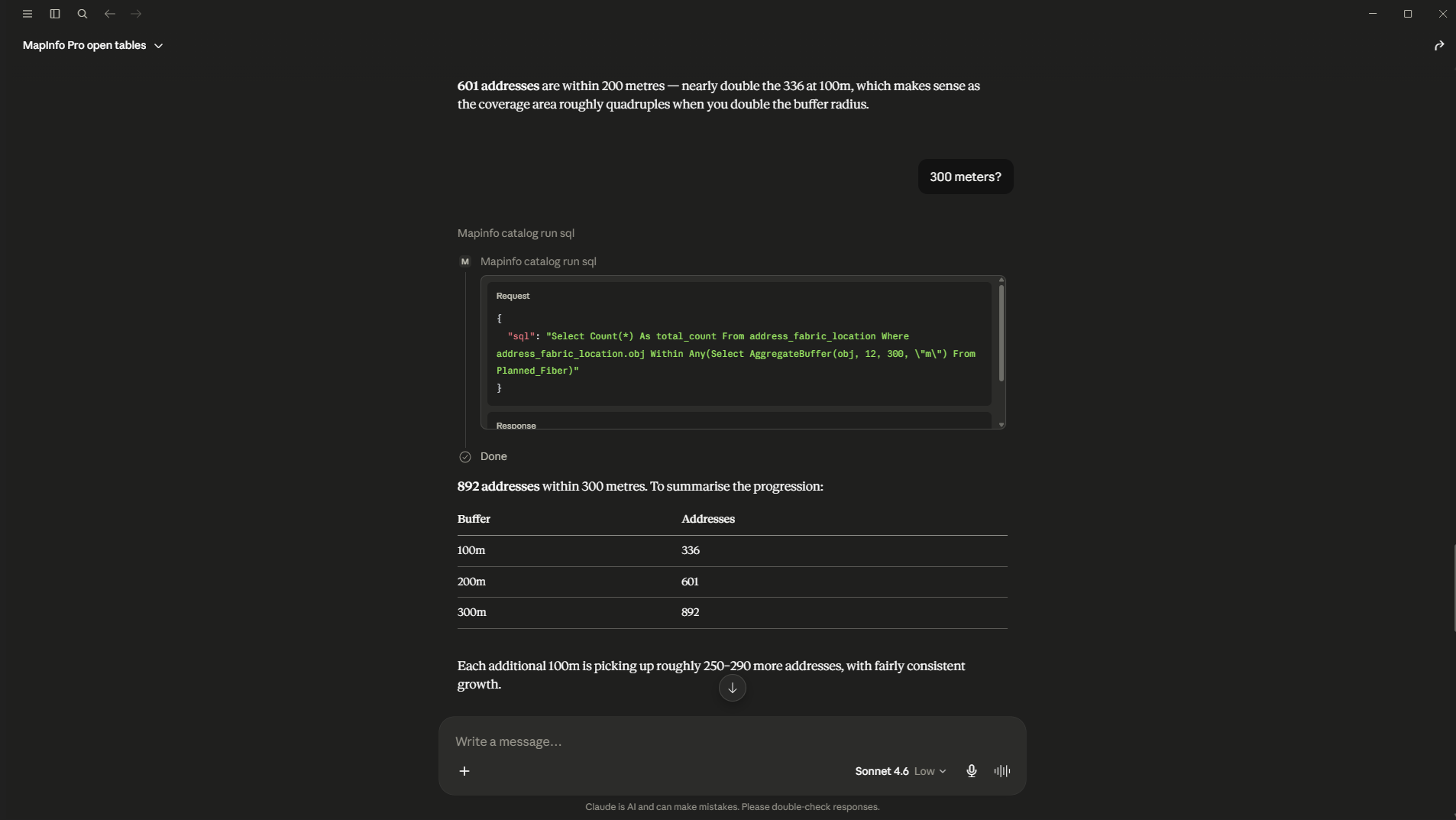This screenshot has width=1456, height=820.
Task: Go forward with the right arrow
Action: click(x=136, y=14)
